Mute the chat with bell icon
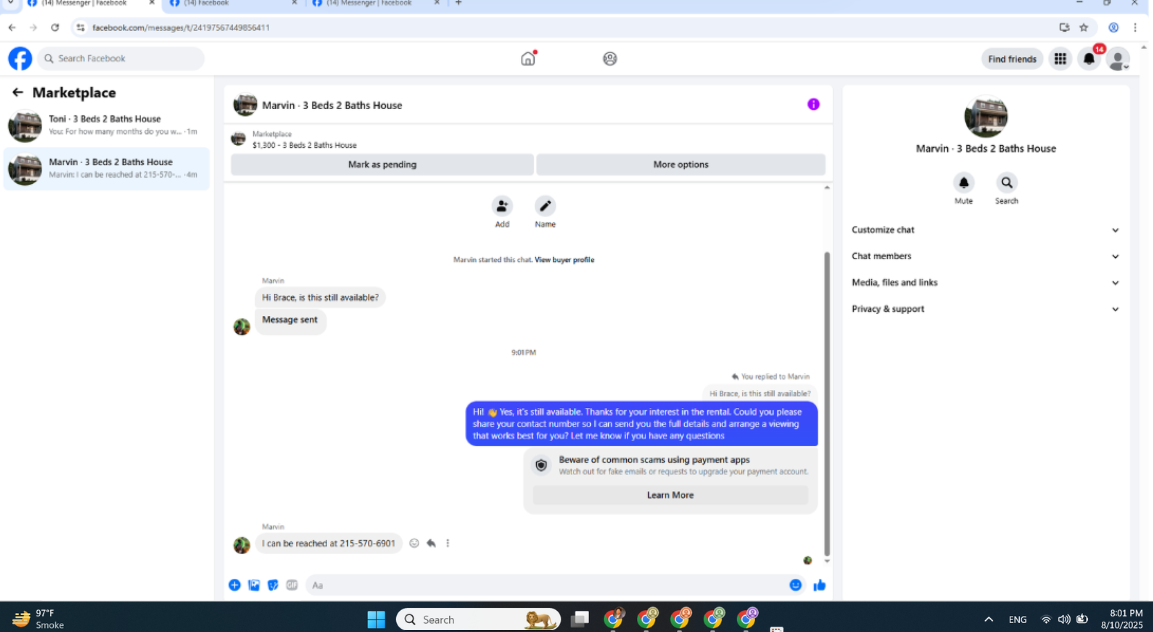This screenshot has width=1153, height=632. point(963,182)
